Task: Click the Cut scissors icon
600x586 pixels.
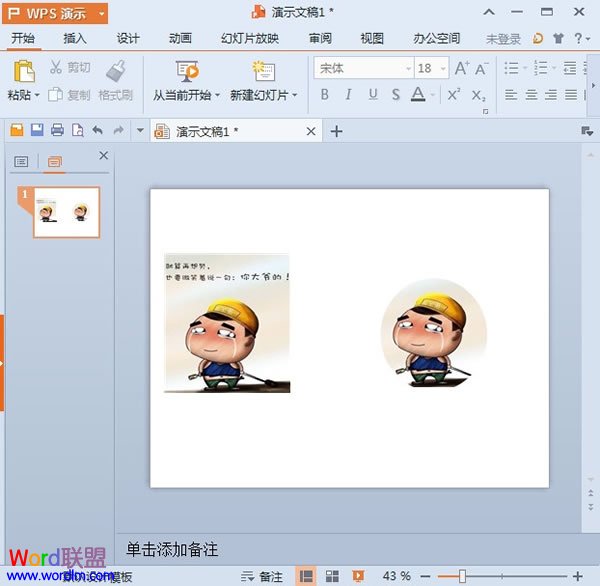Action: (x=56, y=67)
